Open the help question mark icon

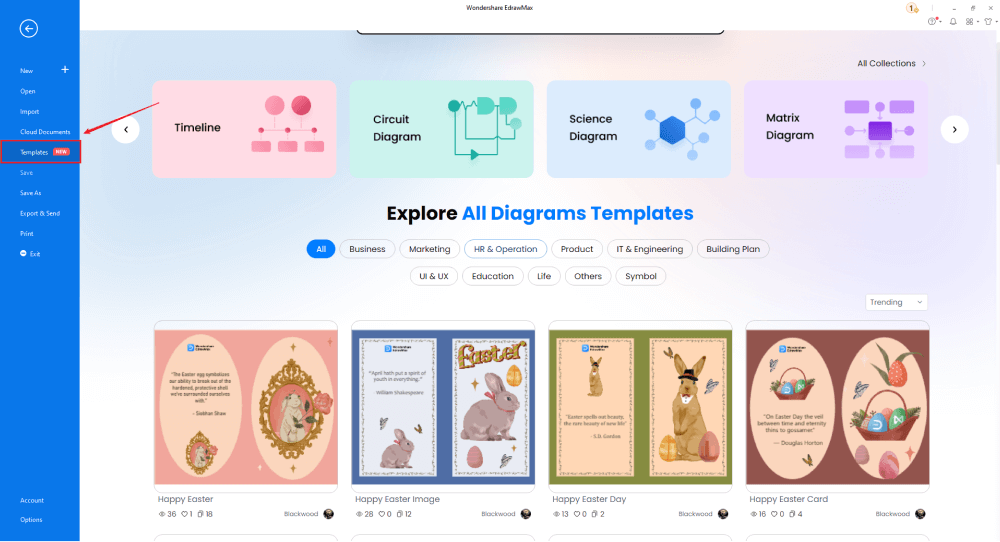coord(933,21)
